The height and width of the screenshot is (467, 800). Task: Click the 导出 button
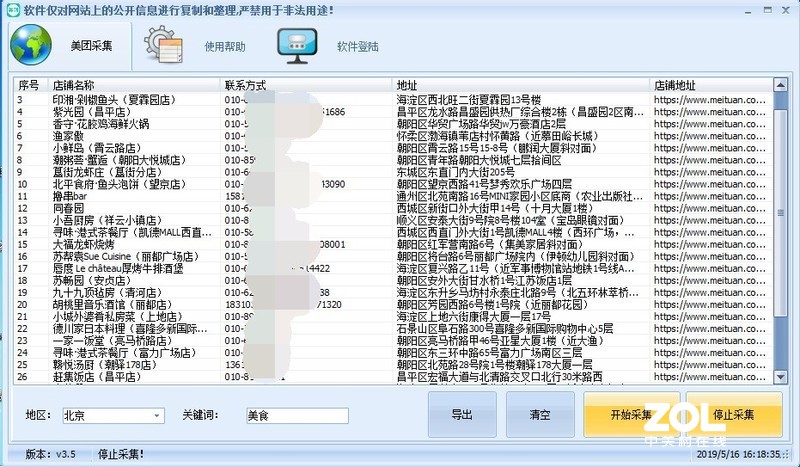[x=462, y=414]
